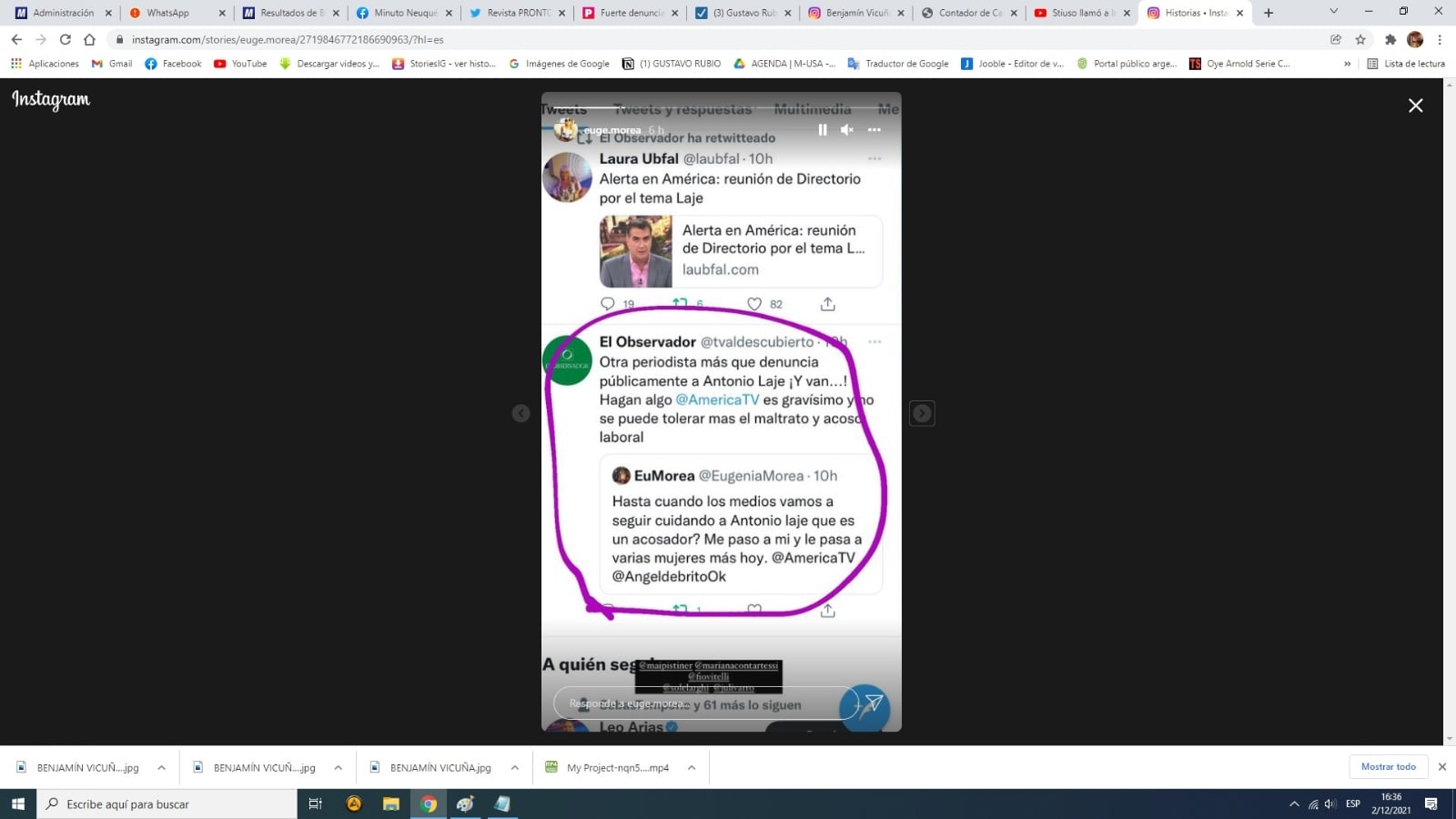Expand My Project mp4 download options
This screenshot has width=1456, height=819.
pyautogui.click(x=692, y=768)
